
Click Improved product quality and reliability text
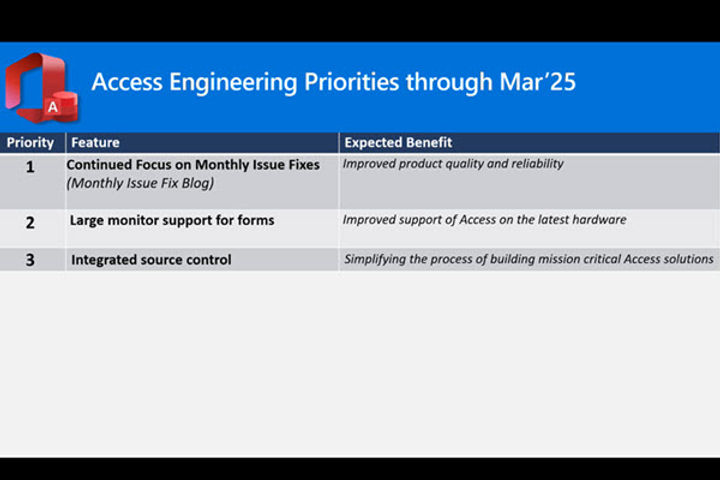pos(453,164)
